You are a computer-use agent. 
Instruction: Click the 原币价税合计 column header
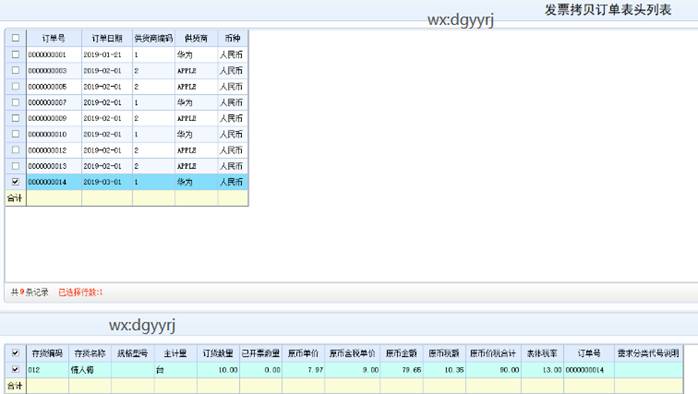point(493,353)
